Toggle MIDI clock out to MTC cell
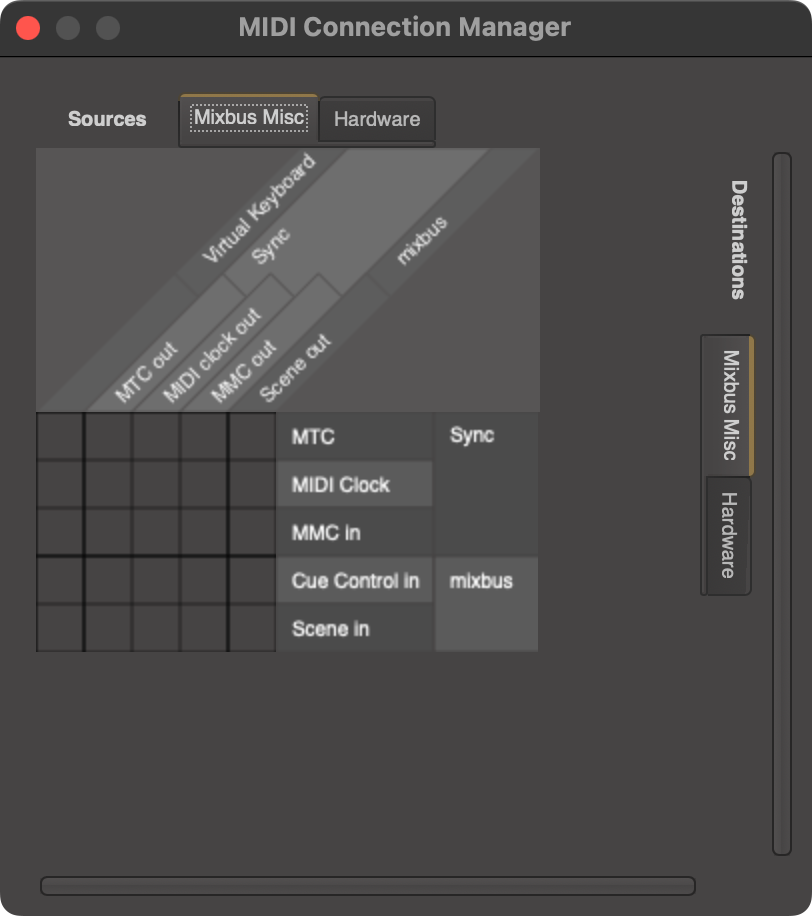The image size is (812, 916). coord(156,437)
